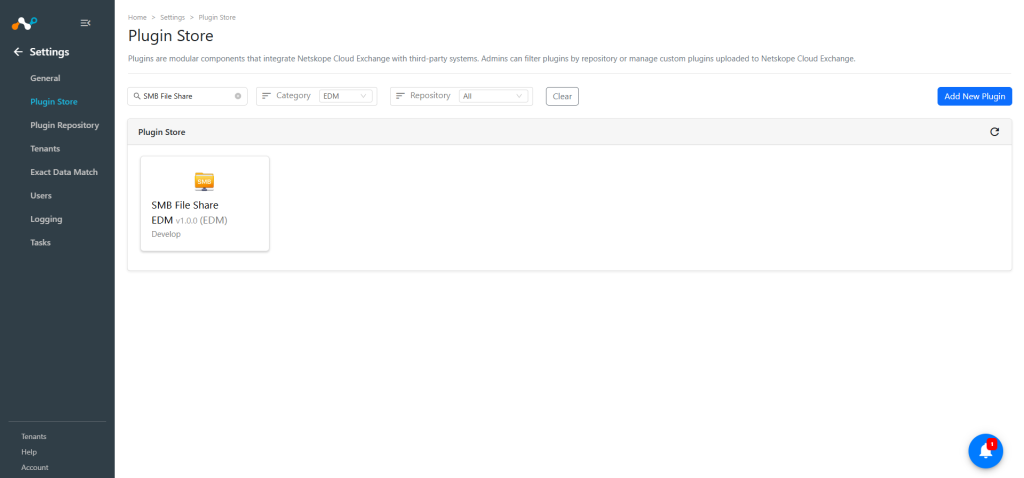
Task: Click the v1.0.0 (EDM) version text
Action: click(x=201, y=221)
